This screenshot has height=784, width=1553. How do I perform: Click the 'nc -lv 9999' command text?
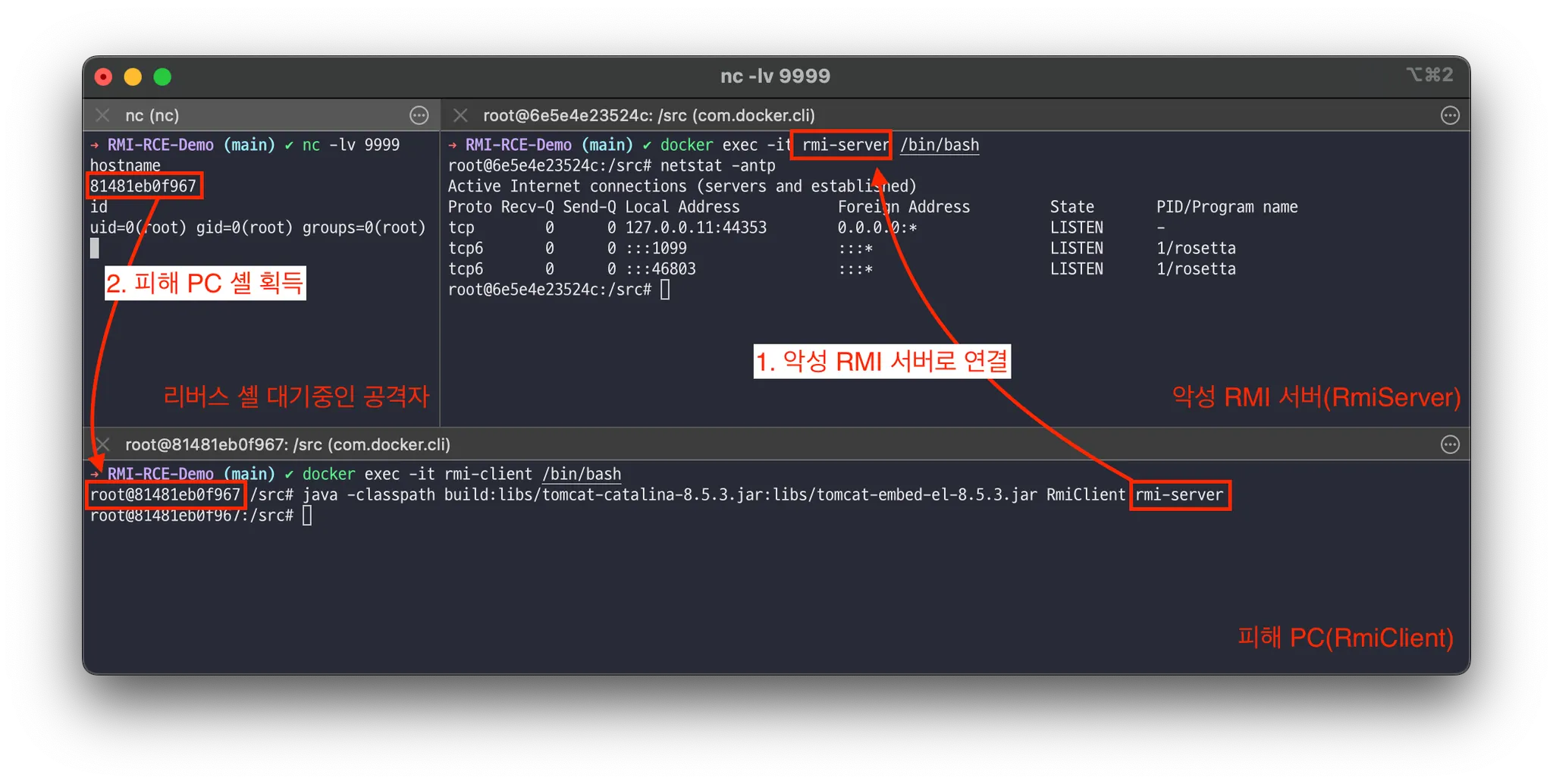click(x=351, y=145)
